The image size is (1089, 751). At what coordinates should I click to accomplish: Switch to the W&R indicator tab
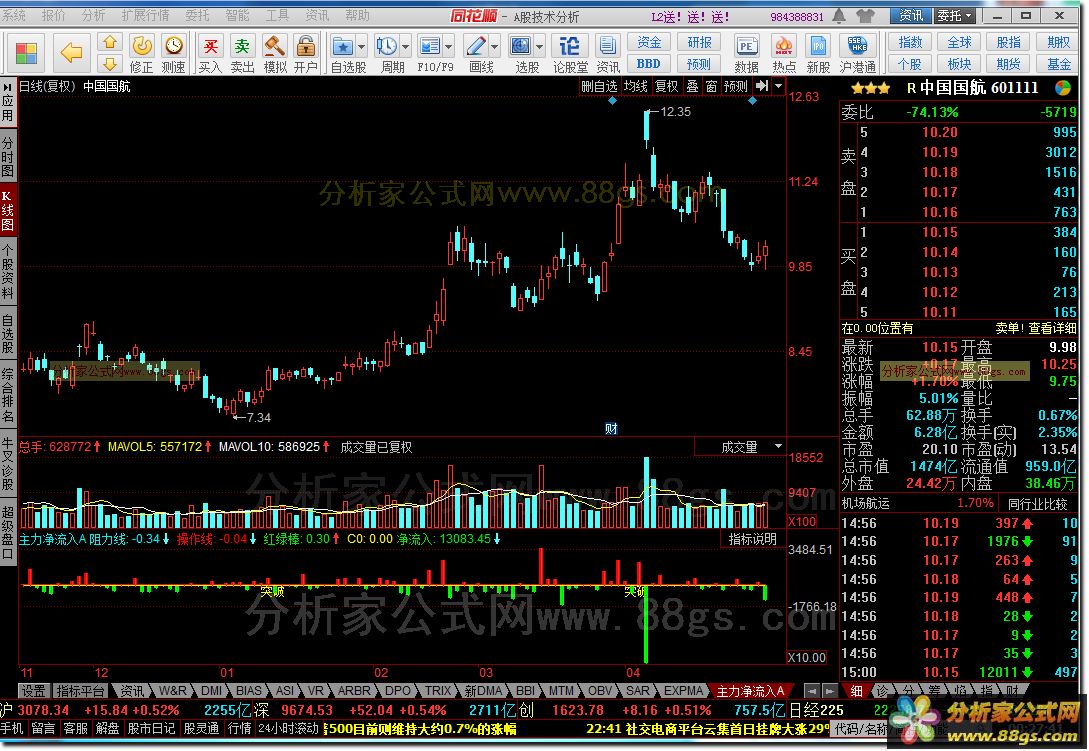point(172,691)
